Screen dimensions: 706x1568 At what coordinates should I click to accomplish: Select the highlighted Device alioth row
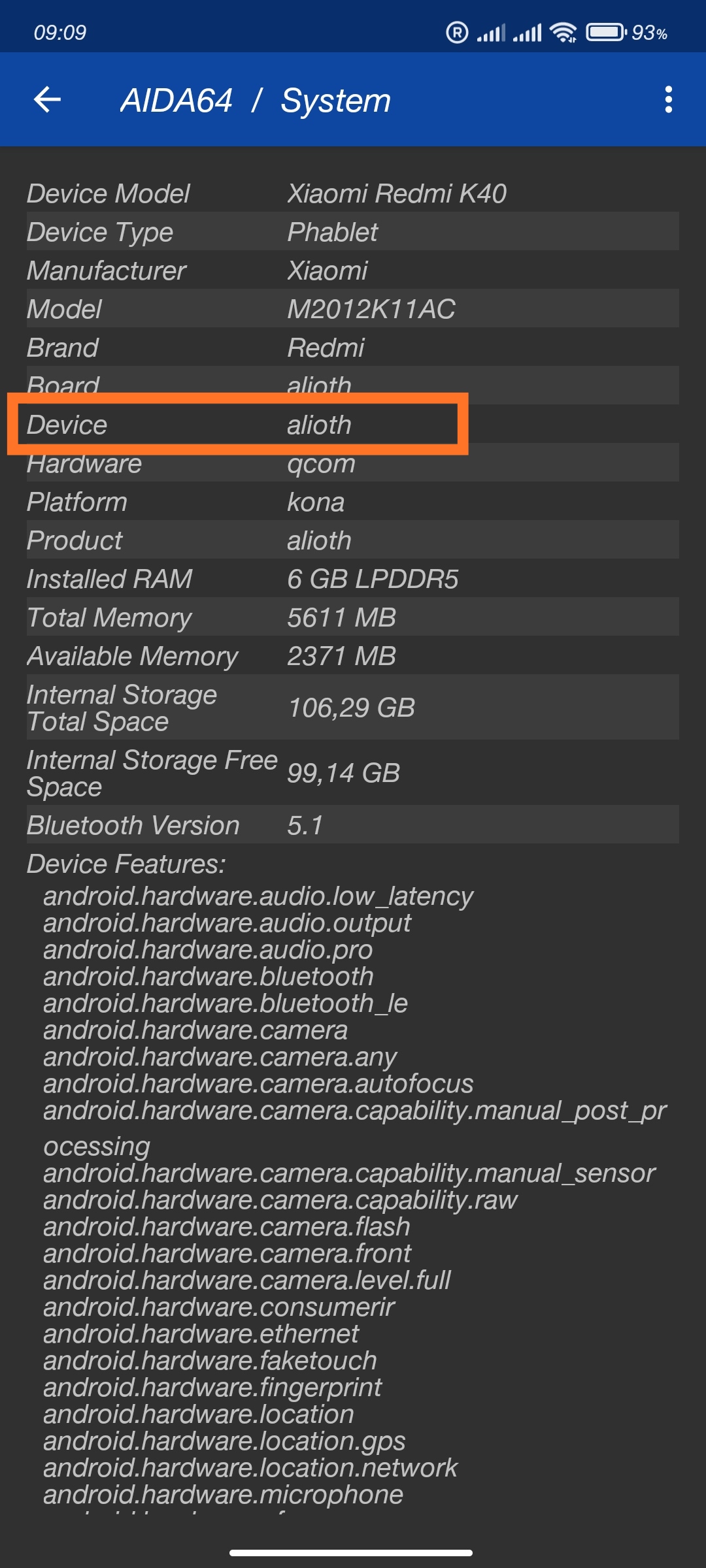click(238, 425)
